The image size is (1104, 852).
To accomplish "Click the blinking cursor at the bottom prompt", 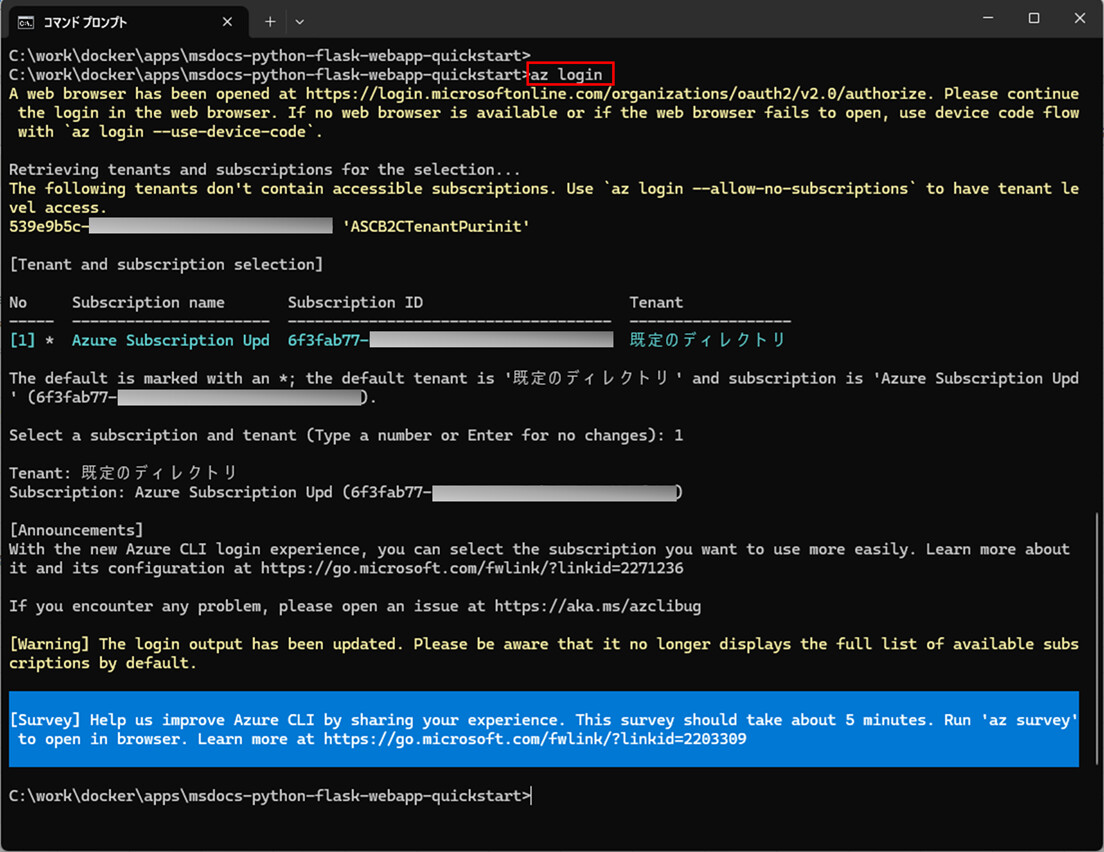I will (x=531, y=795).
